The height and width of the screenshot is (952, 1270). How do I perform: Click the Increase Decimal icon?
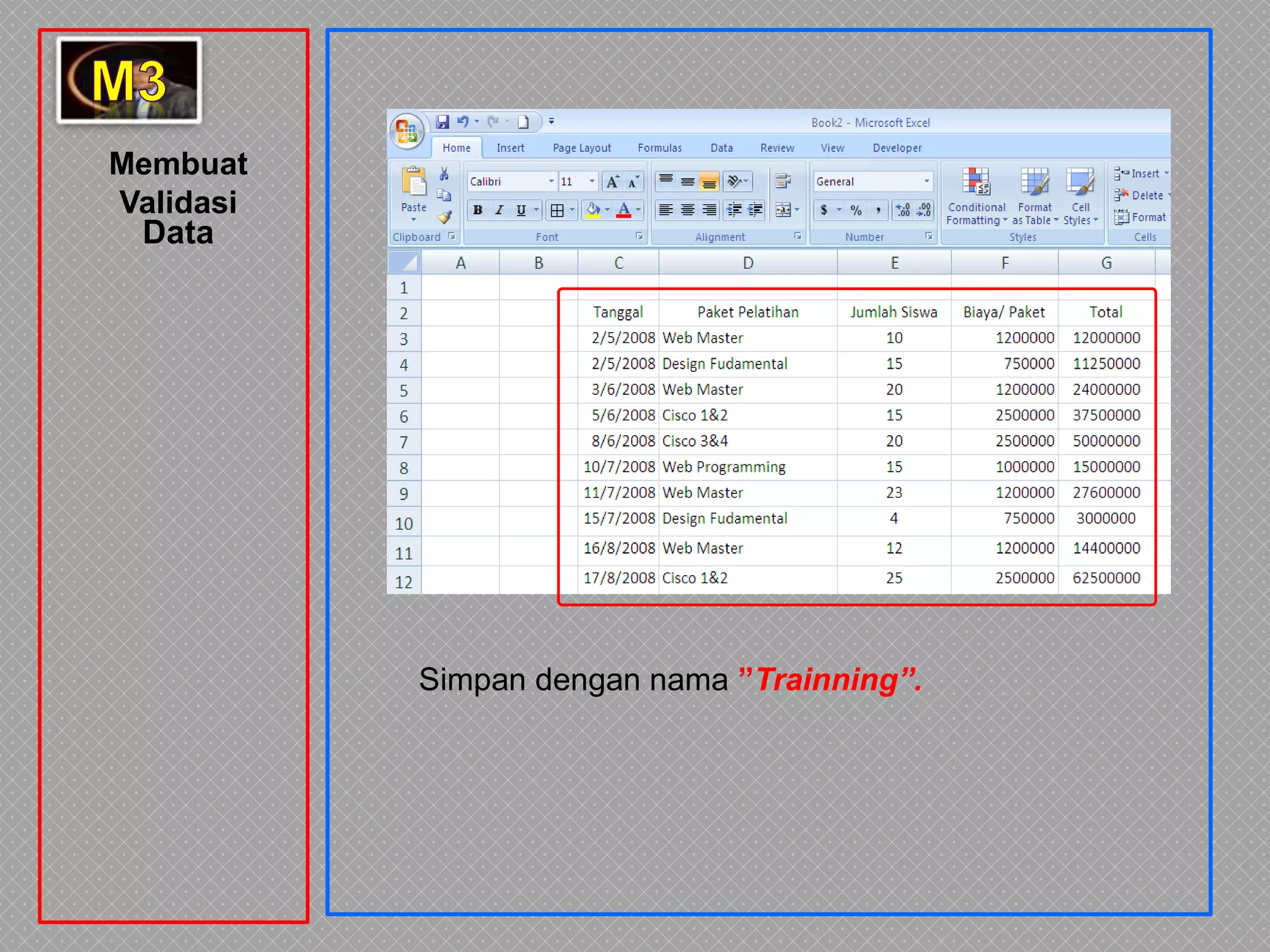coord(903,210)
